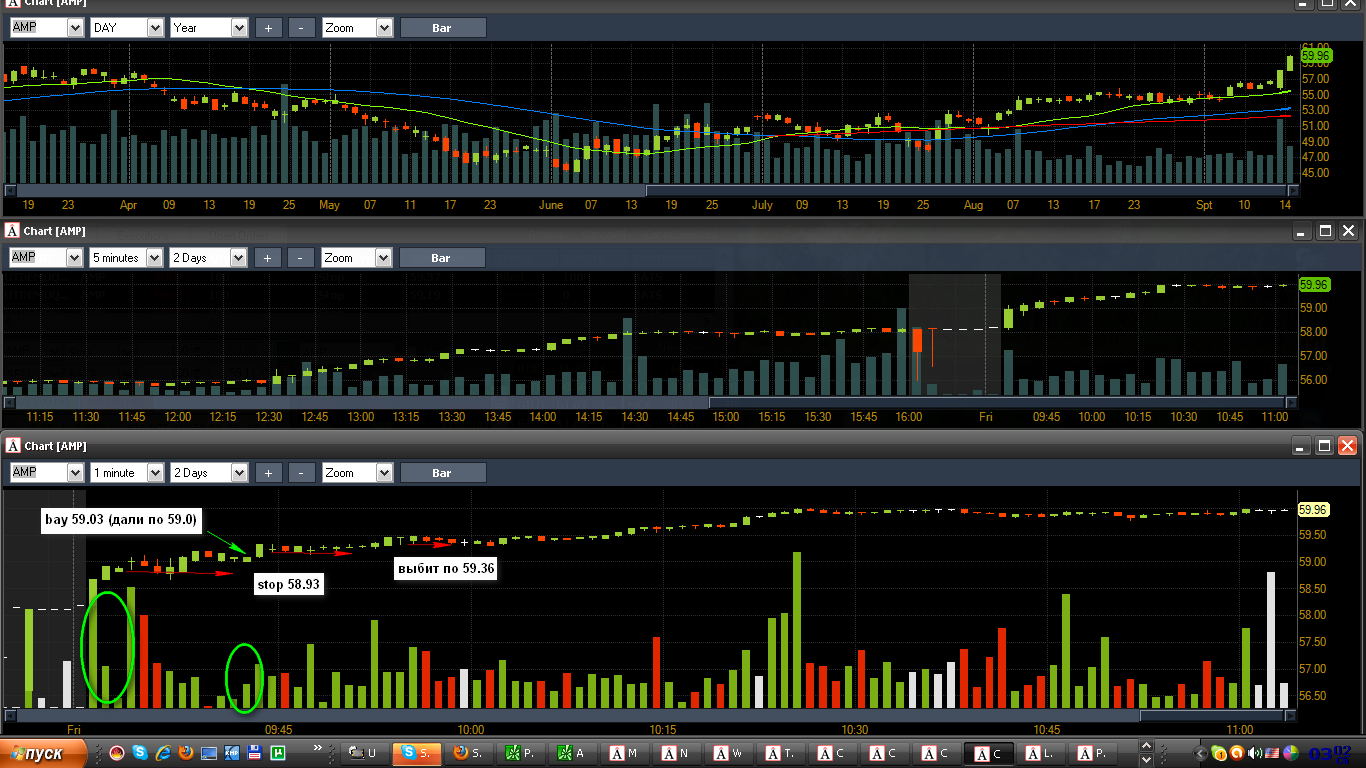
Task: Switch to the Skype taskbar button
Action: pos(416,754)
